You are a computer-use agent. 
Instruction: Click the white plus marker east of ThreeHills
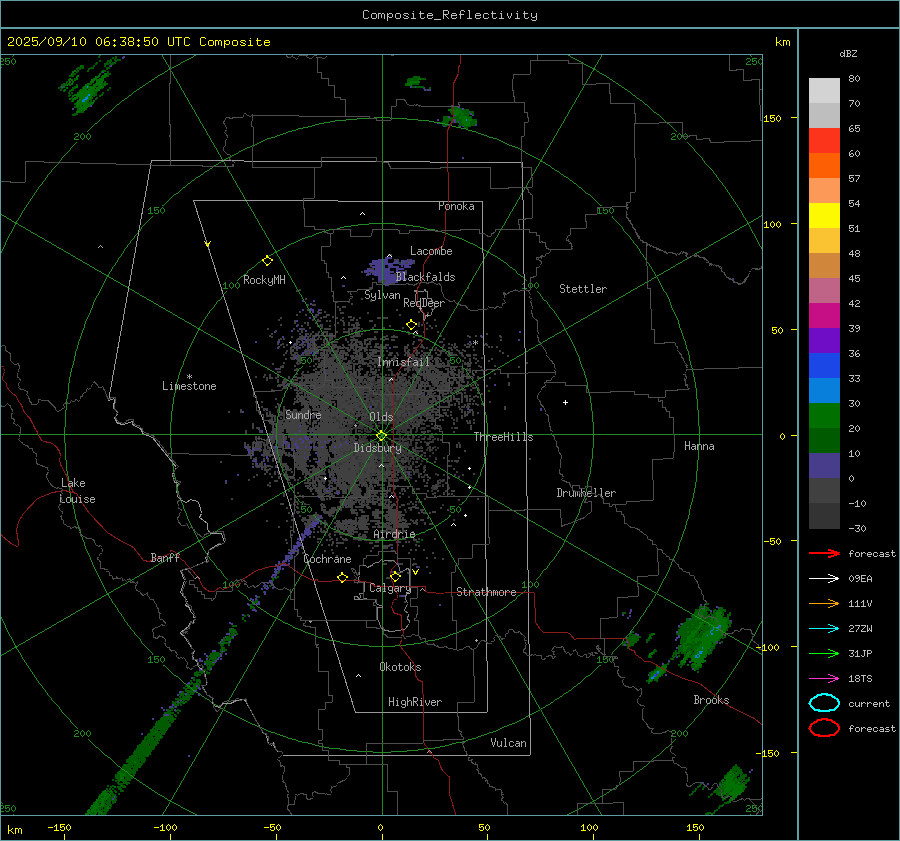(565, 403)
